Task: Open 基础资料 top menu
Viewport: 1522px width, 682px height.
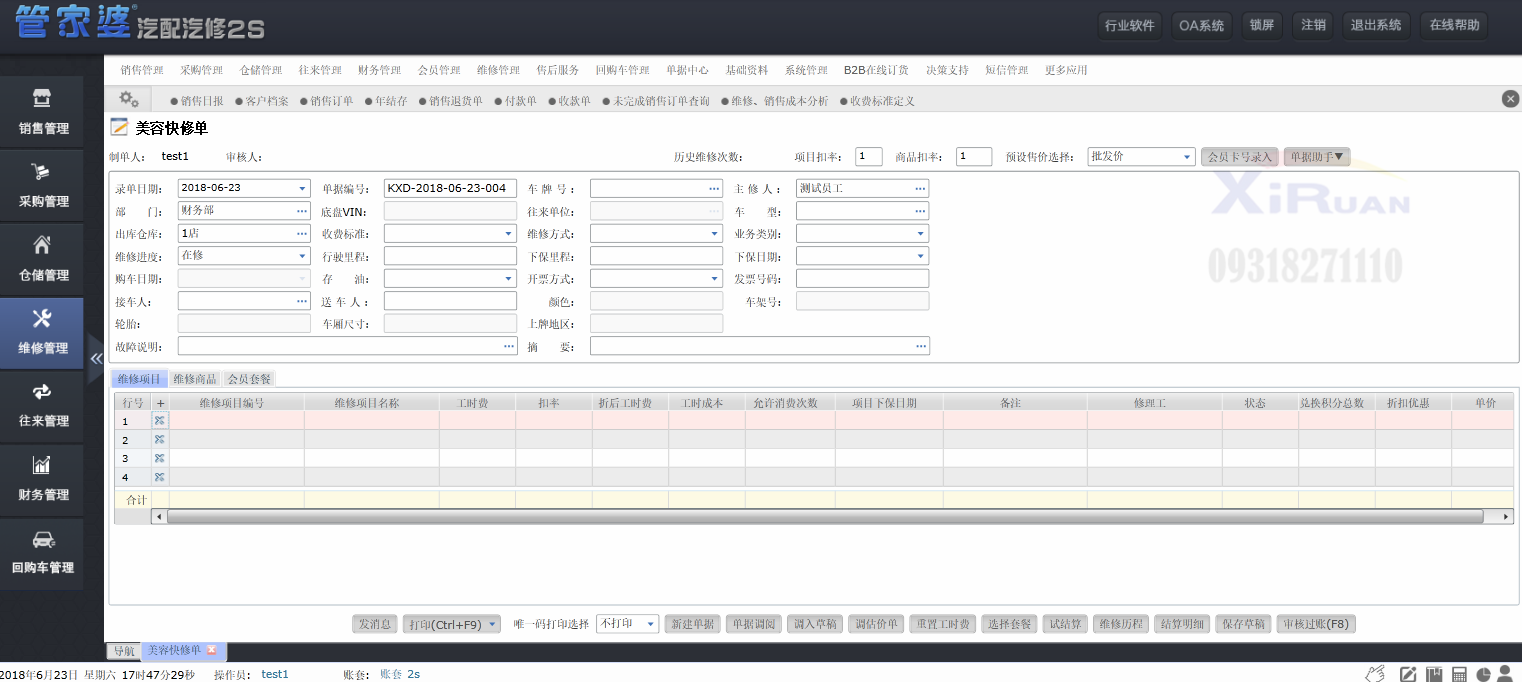Action: (747, 70)
